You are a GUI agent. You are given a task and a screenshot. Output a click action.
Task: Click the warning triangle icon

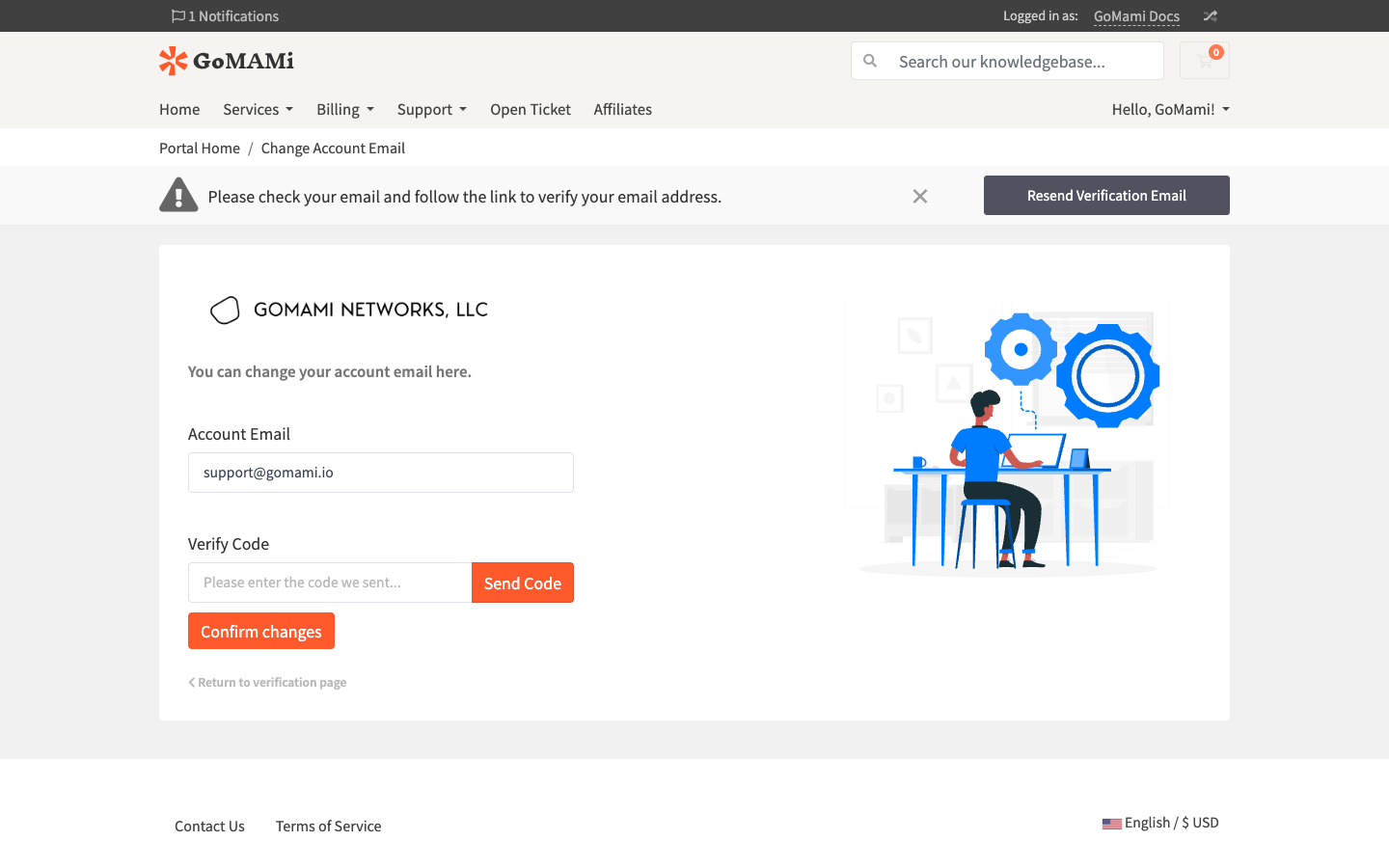178,195
